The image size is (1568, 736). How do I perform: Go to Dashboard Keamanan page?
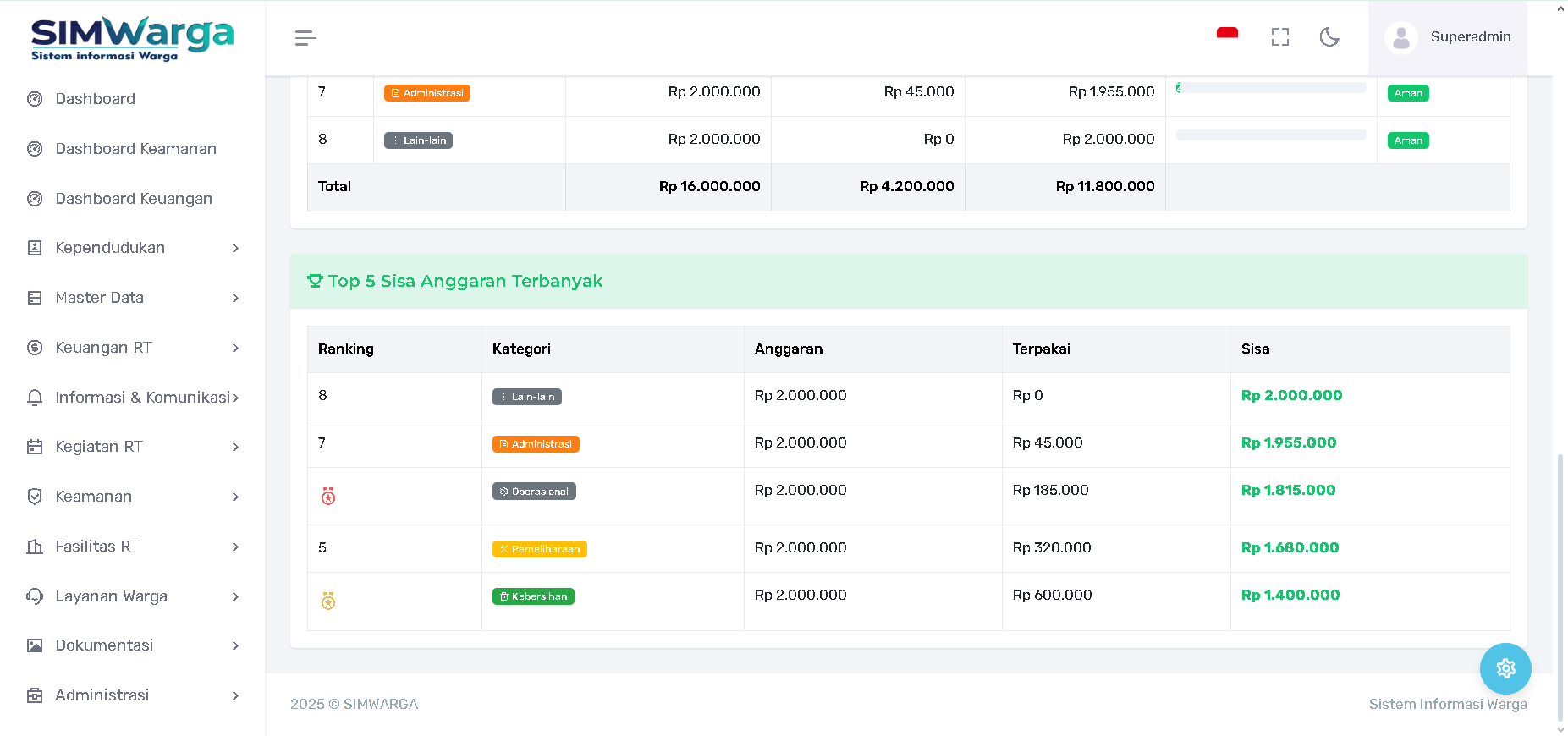tap(135, 149)
